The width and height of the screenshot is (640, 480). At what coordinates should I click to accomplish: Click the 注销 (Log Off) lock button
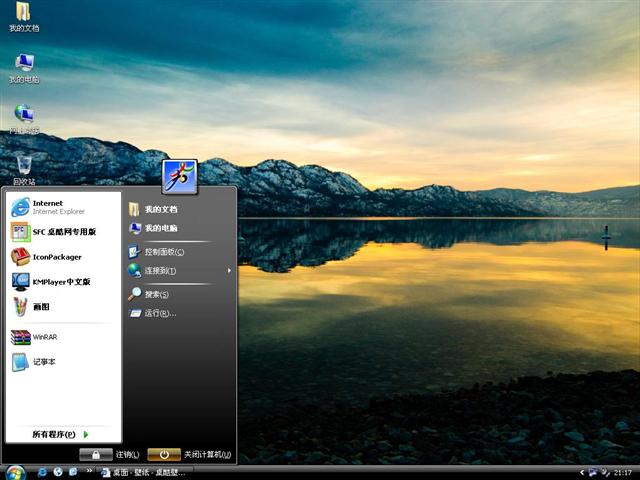96,455
